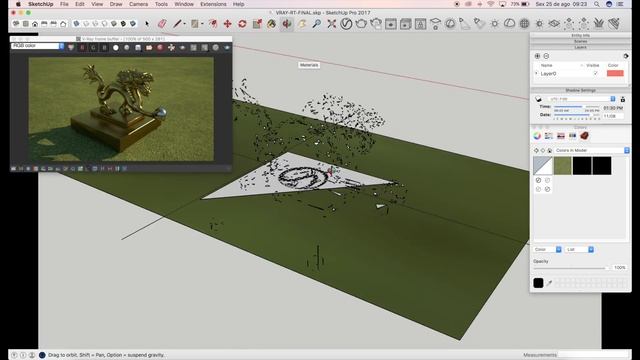Open the V-Ray Asset Editor icon
The height and width of the screenshot is (360, 640).
coord(346,24)
